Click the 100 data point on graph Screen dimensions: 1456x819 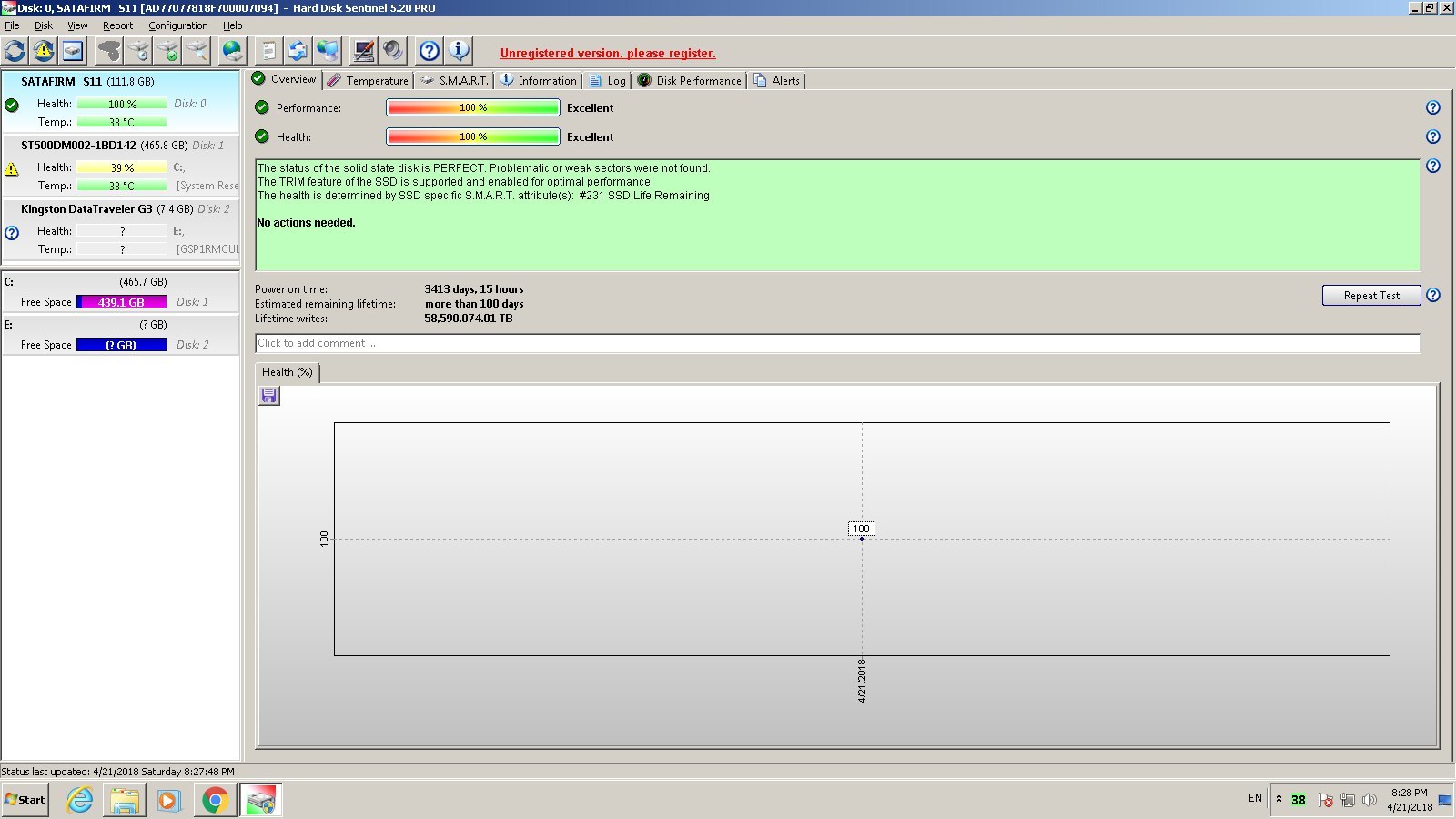pos(862,538)
